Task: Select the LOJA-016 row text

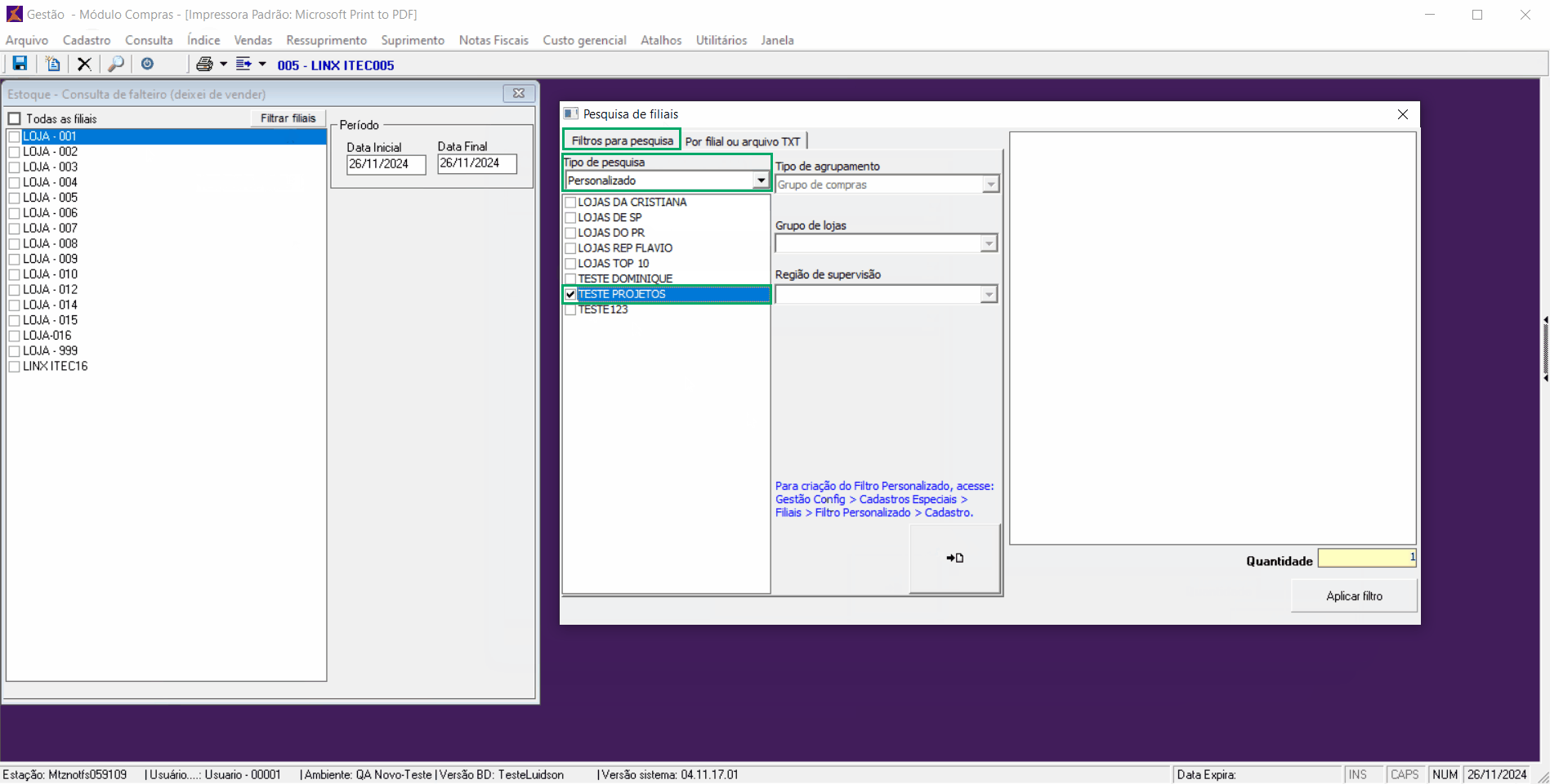Action: click(47, 336)
